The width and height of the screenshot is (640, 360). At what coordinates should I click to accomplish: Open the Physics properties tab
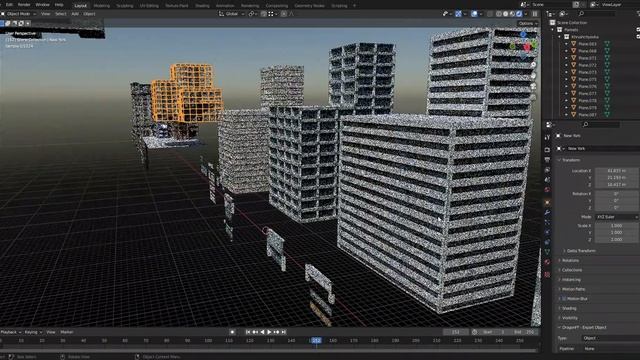[547, 232]
